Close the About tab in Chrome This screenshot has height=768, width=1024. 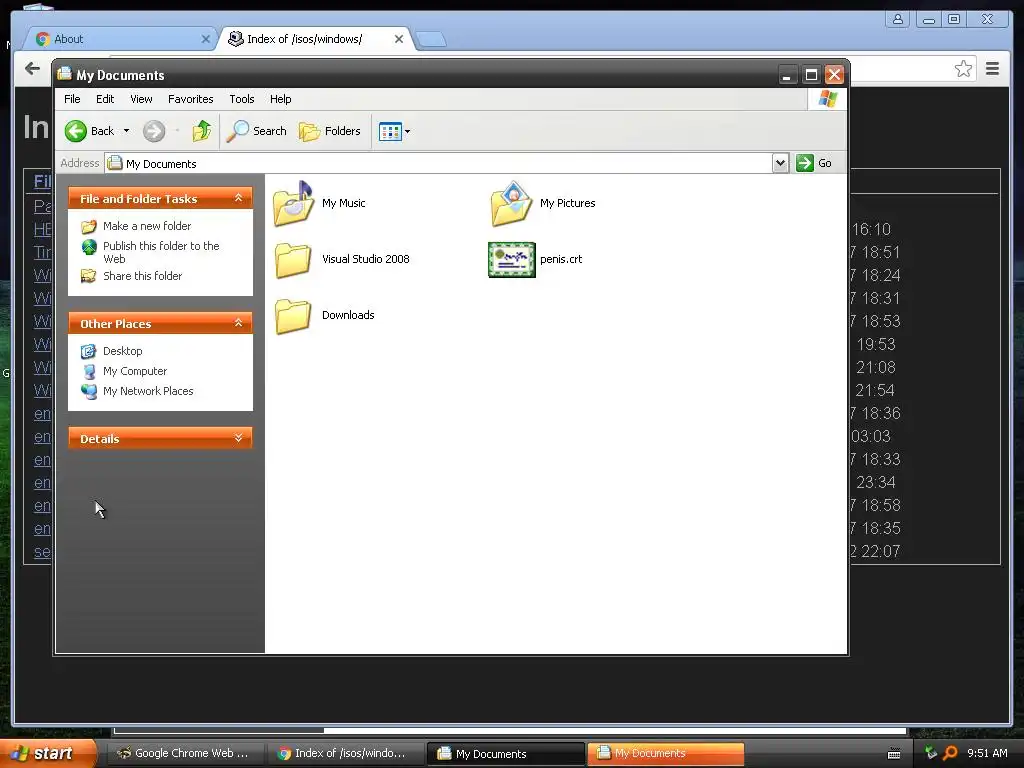coord(206,39)
